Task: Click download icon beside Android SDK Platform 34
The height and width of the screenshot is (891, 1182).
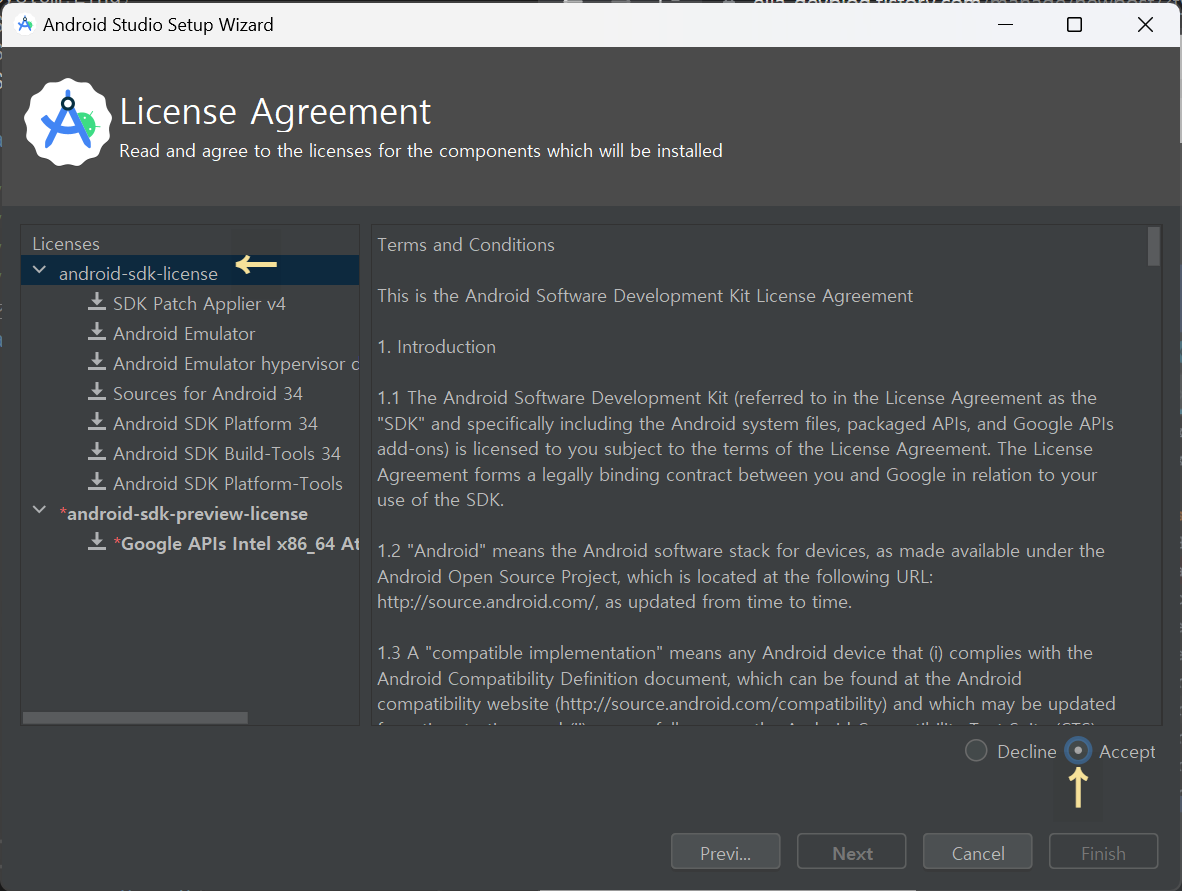Action: pyautogui.click(x=96, y=423)
